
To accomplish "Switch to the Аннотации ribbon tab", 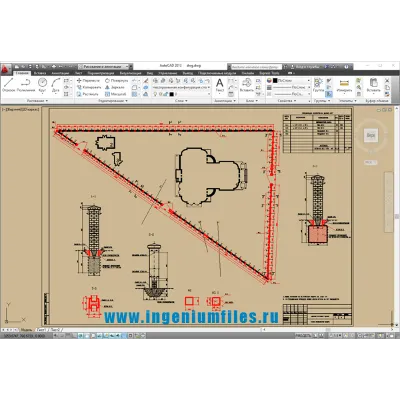I will 60,73.
